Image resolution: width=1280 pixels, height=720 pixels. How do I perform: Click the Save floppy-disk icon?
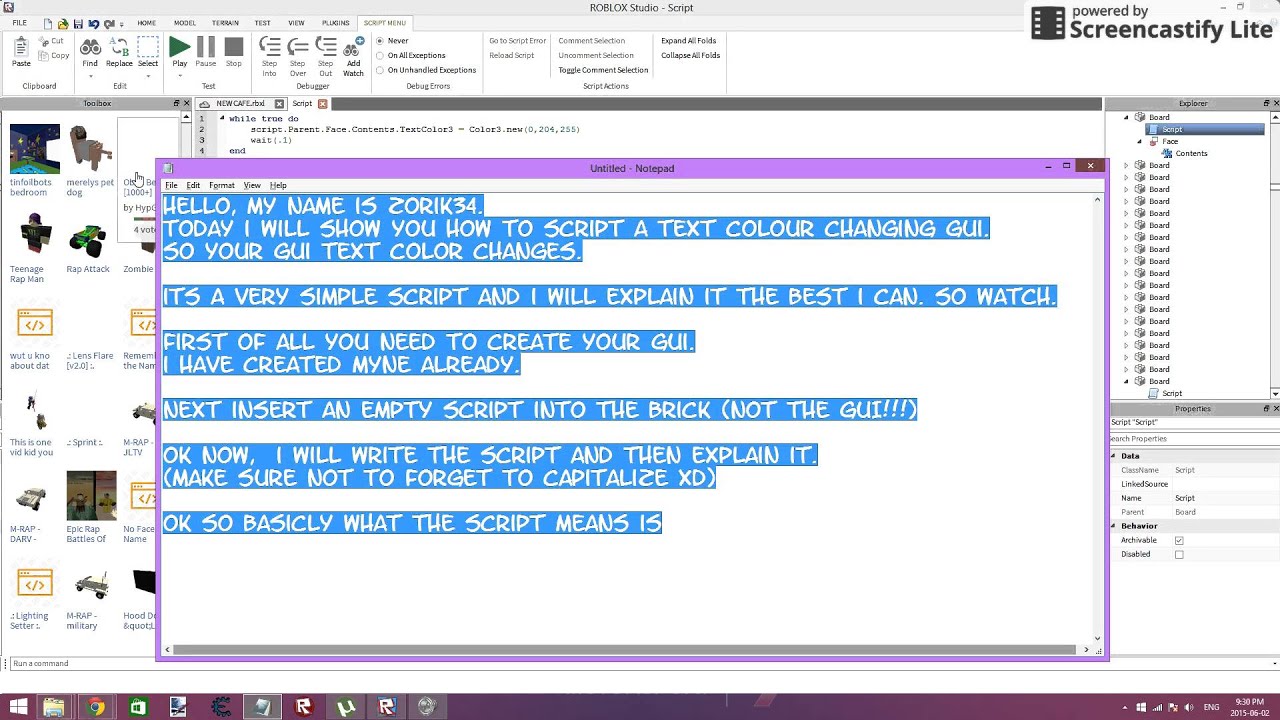pos(79,23)
